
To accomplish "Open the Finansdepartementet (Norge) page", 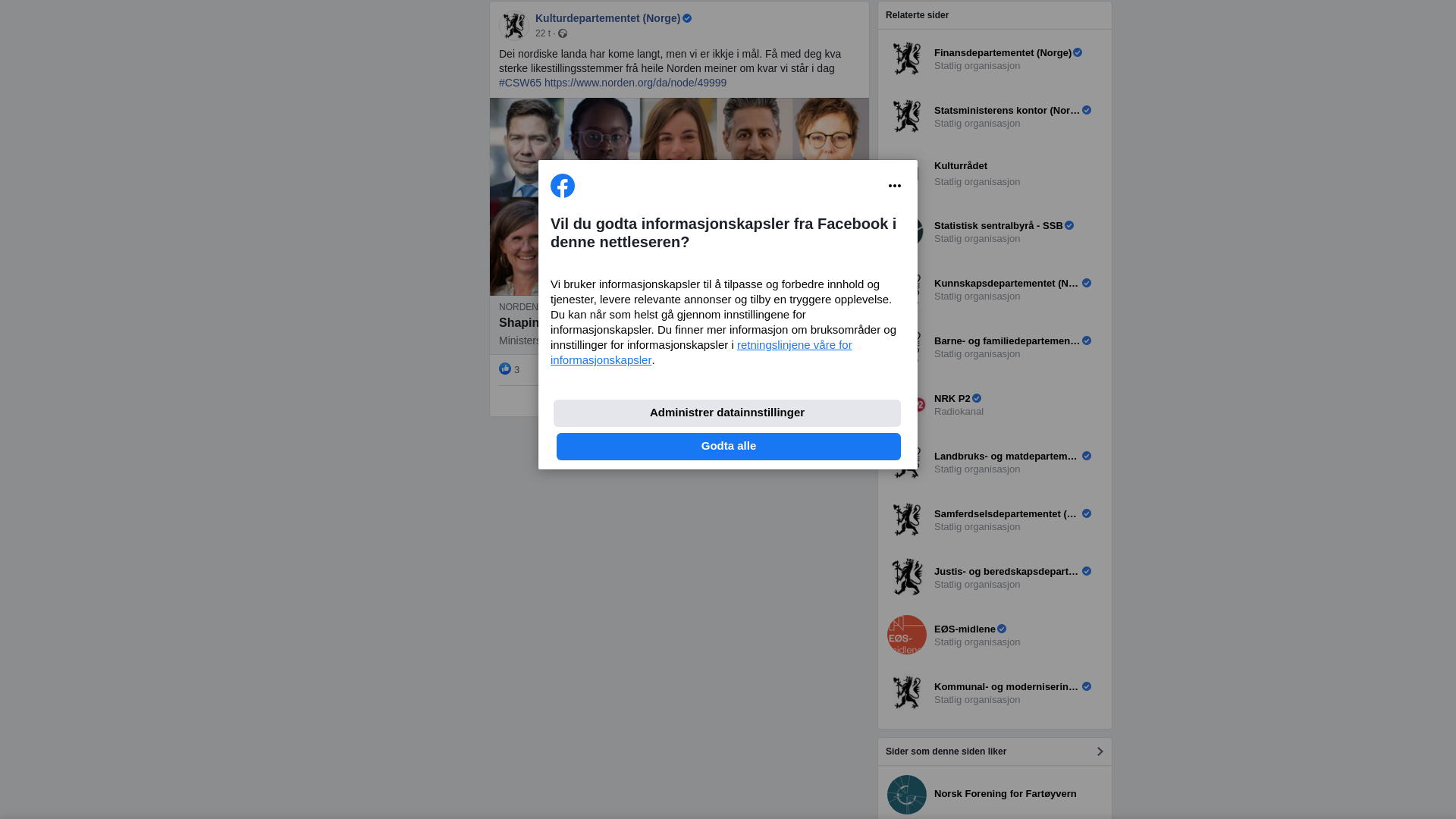I will click(1003, 53).
